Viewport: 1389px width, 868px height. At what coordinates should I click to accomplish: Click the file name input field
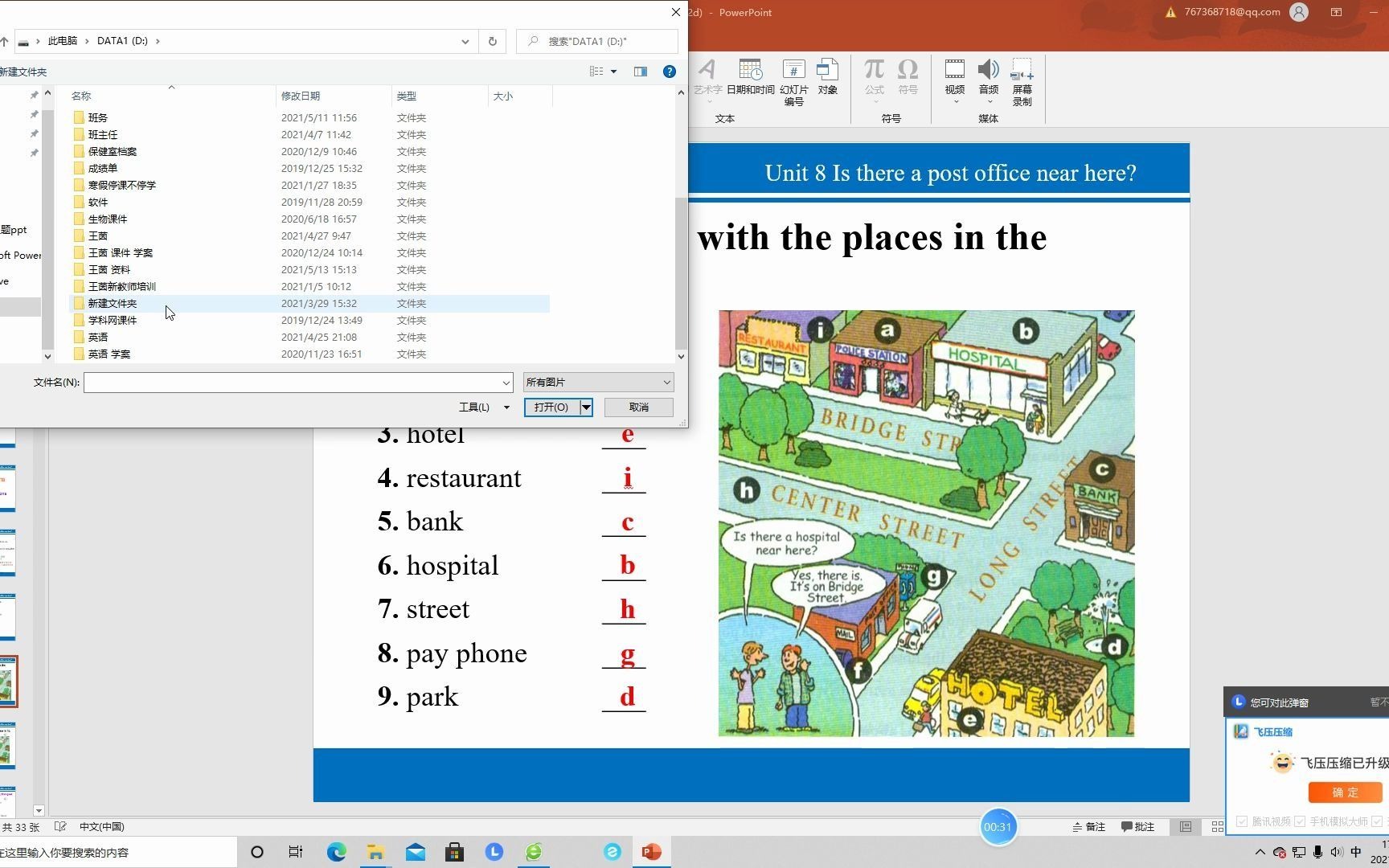click(291, 383)
